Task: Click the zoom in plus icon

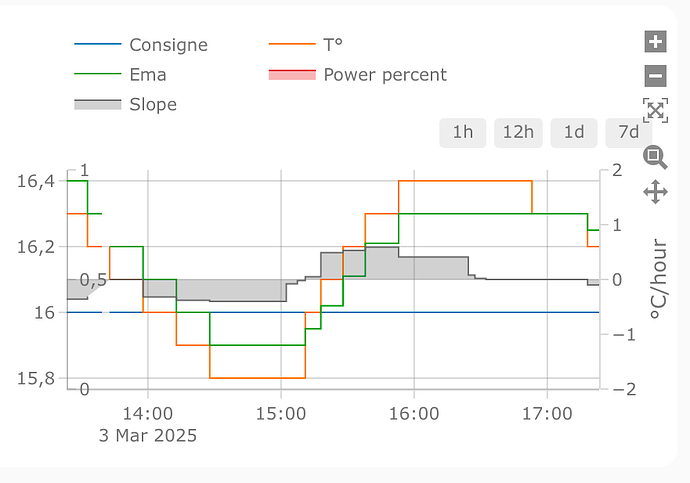Action: tap(656, 42)
